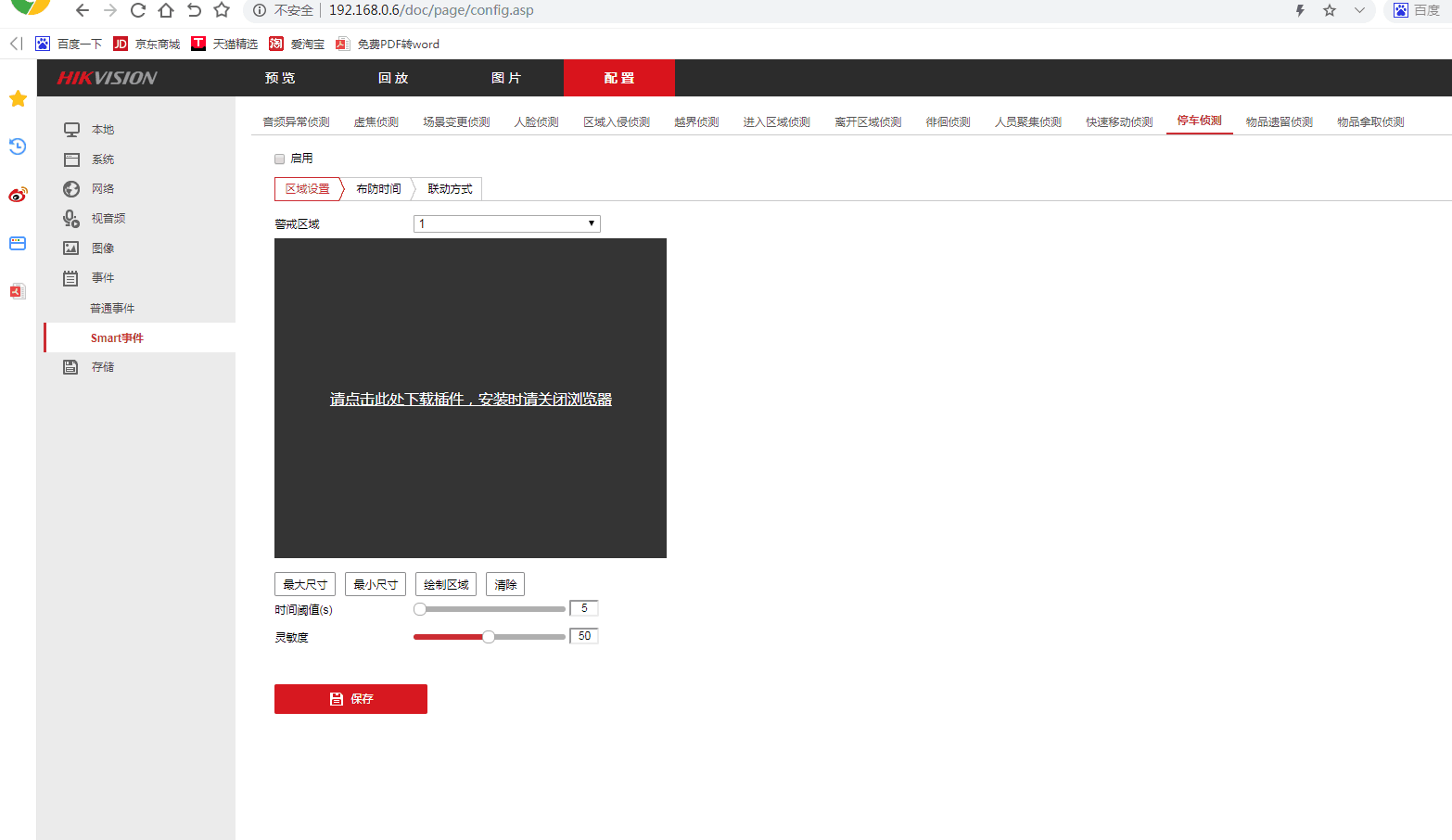Go to the 区域入侵侦测 tab

pyautogui.click(x=617, y=122)
